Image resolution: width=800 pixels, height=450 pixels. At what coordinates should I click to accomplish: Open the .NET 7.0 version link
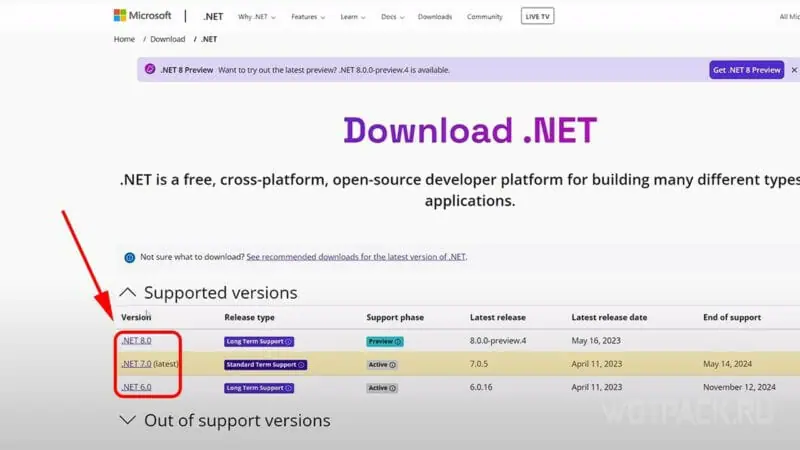point(136,364)
